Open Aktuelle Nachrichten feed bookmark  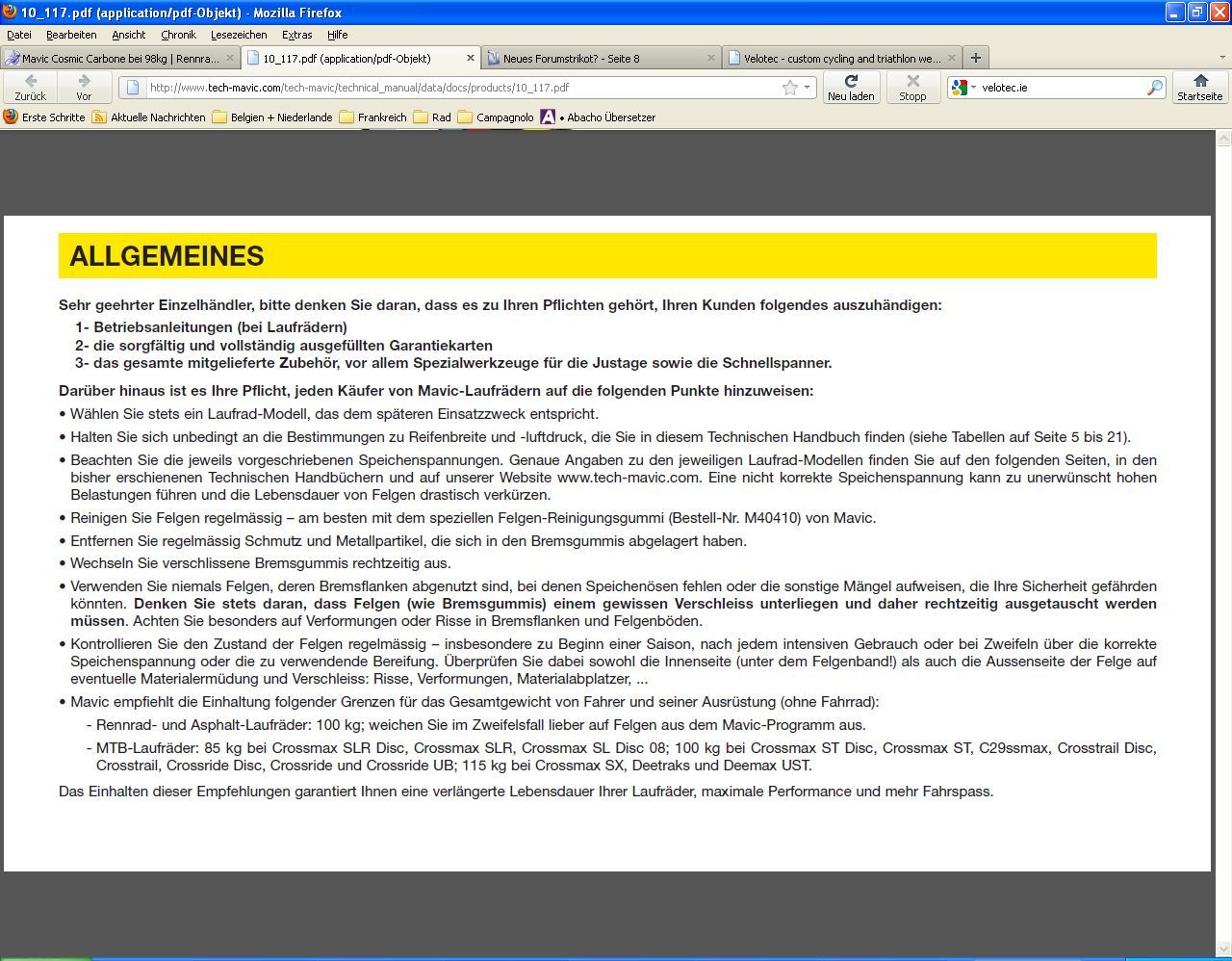148,117
